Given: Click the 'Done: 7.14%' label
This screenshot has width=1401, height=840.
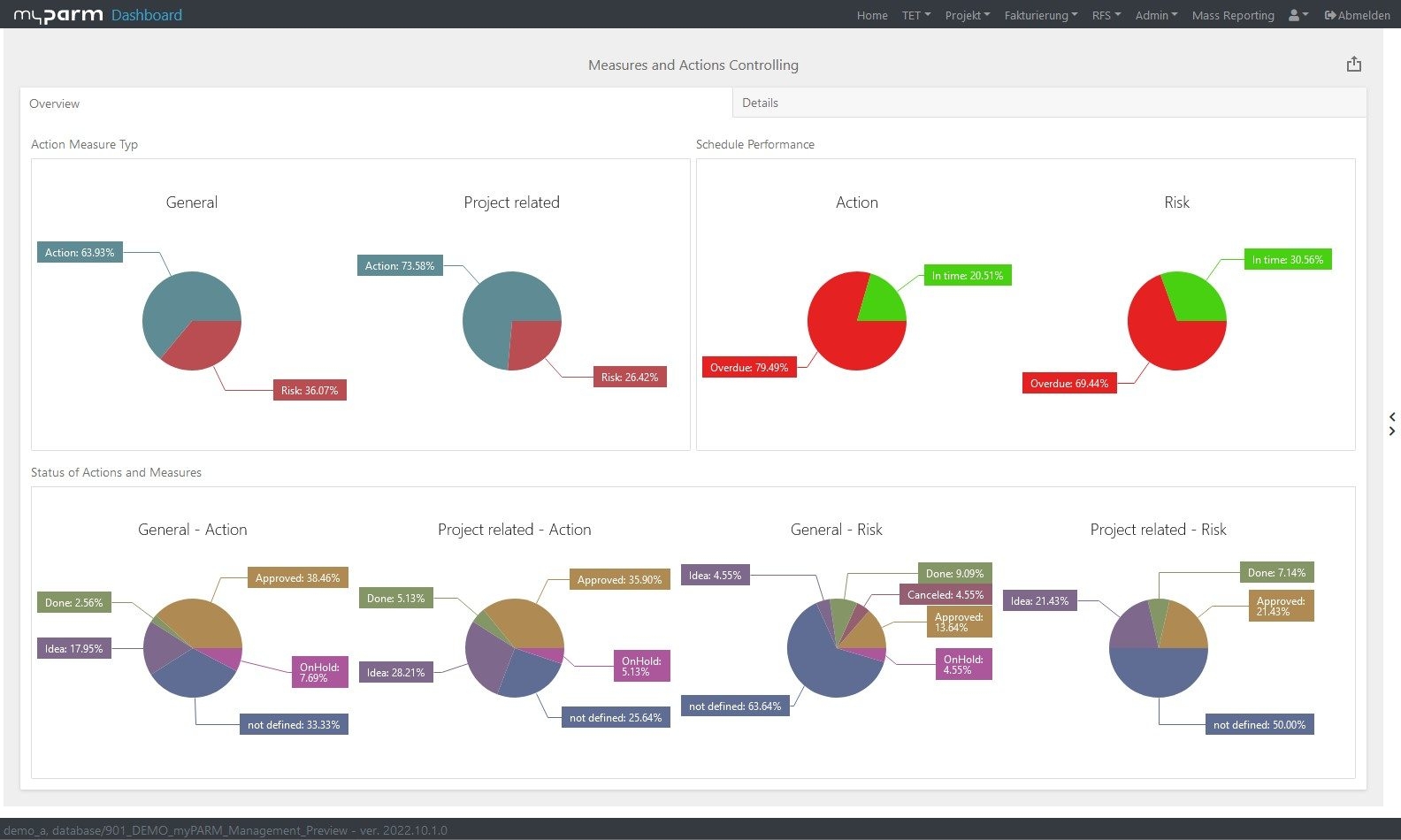Looking at the screenshot, I should 1276,572.
